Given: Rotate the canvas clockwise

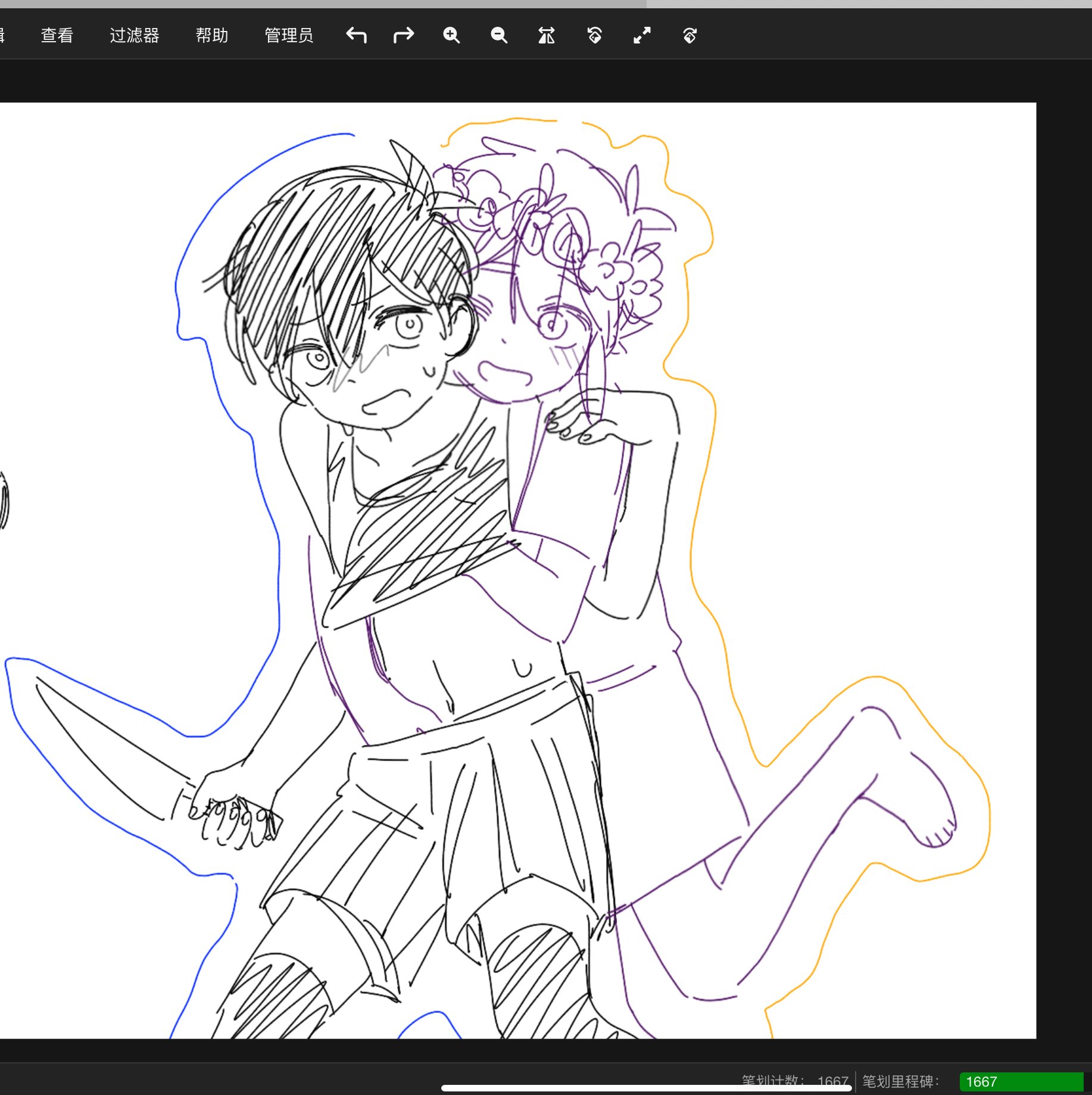Looking at the screenshot, I should click(x=689, y=36).
